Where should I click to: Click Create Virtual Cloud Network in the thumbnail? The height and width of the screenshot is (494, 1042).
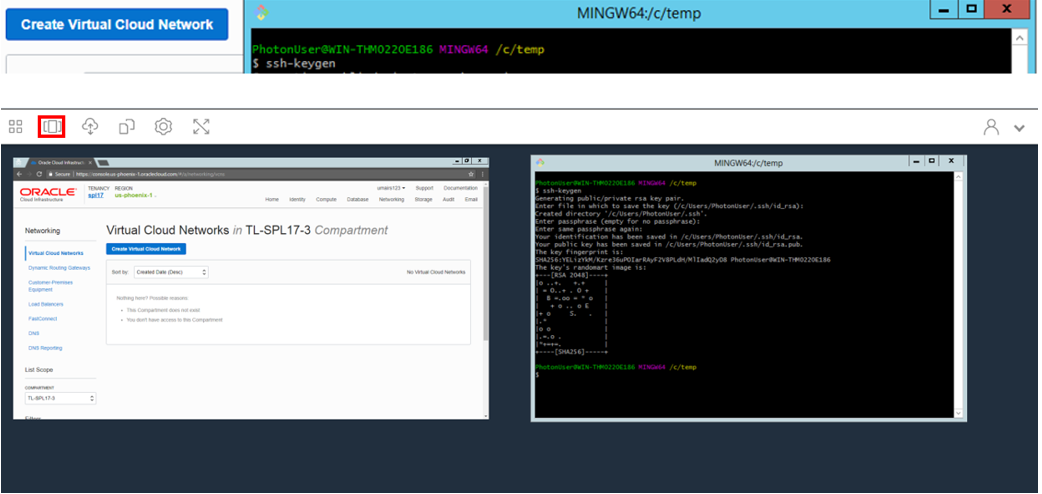click(x=146, y=249)
